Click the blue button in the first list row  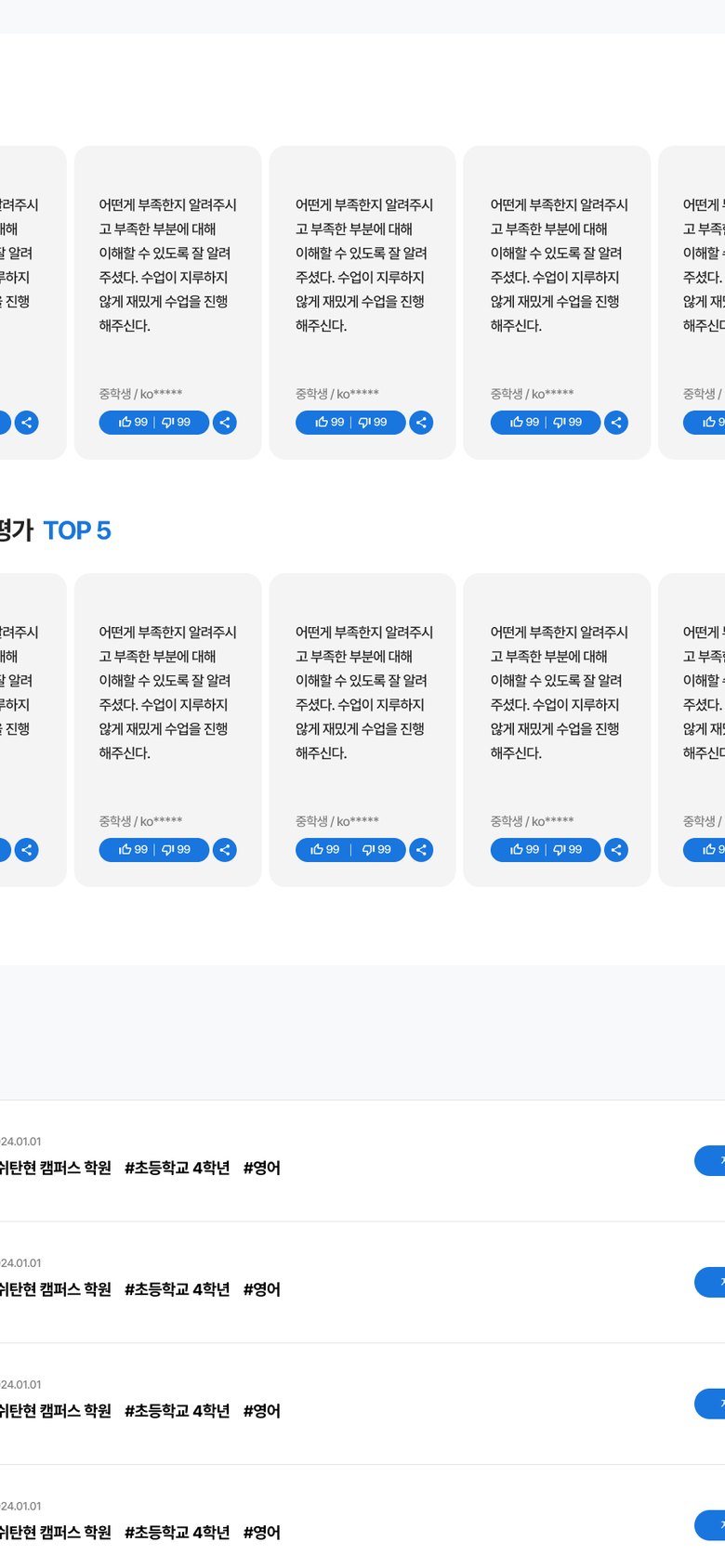[710, 1161]
